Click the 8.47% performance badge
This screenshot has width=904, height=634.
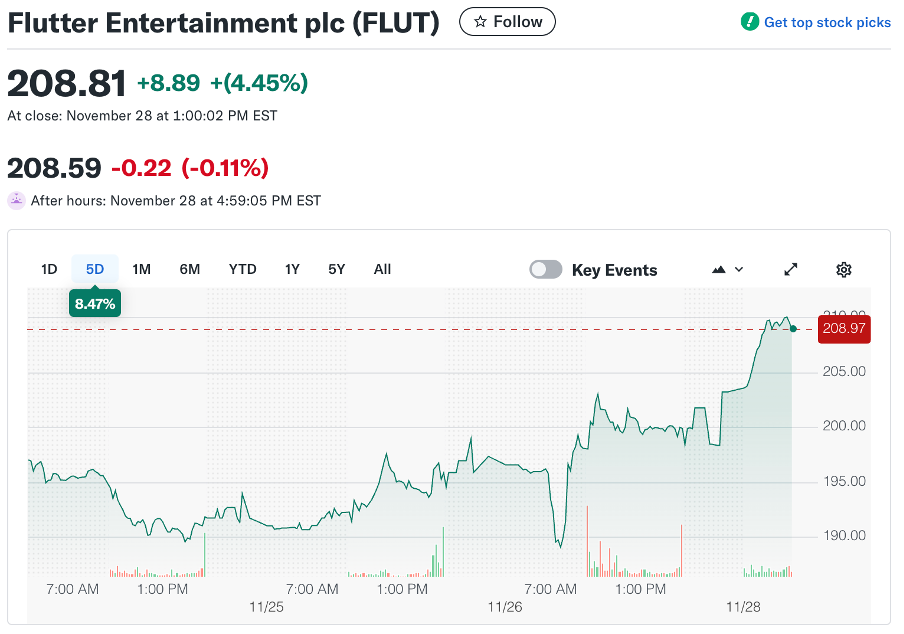95,303
